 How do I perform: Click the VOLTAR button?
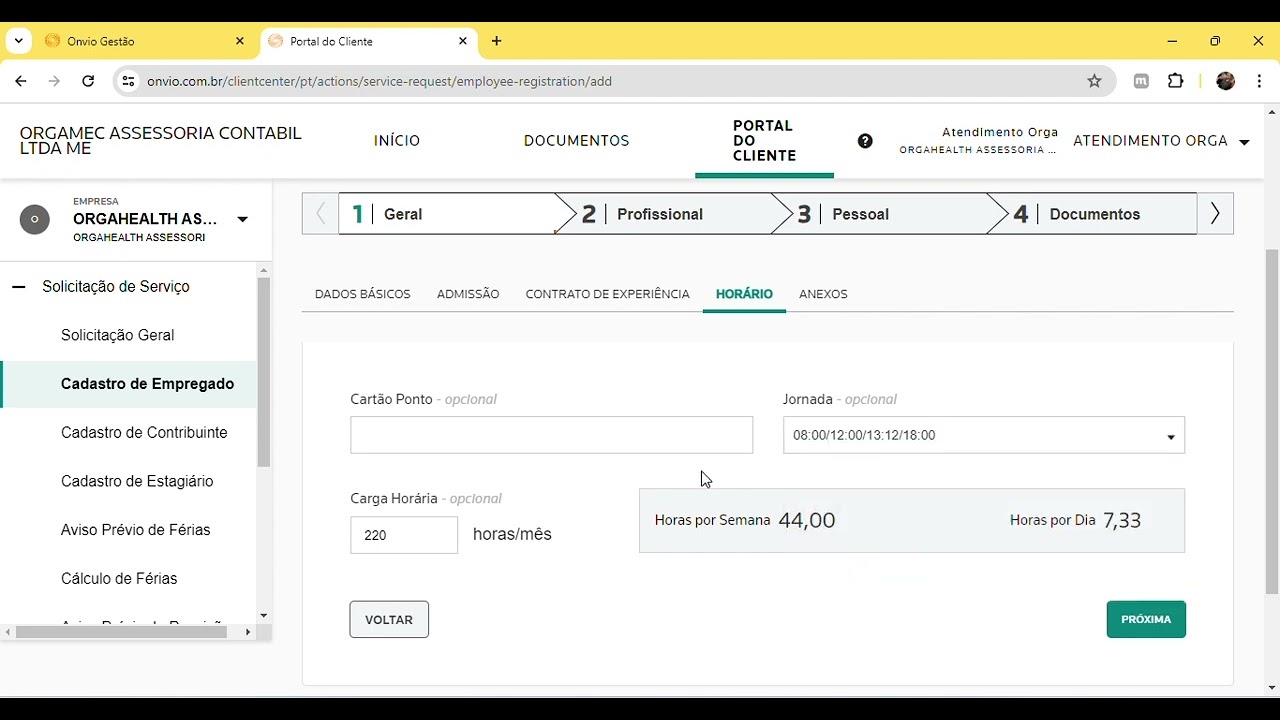[x=389, y=619]
